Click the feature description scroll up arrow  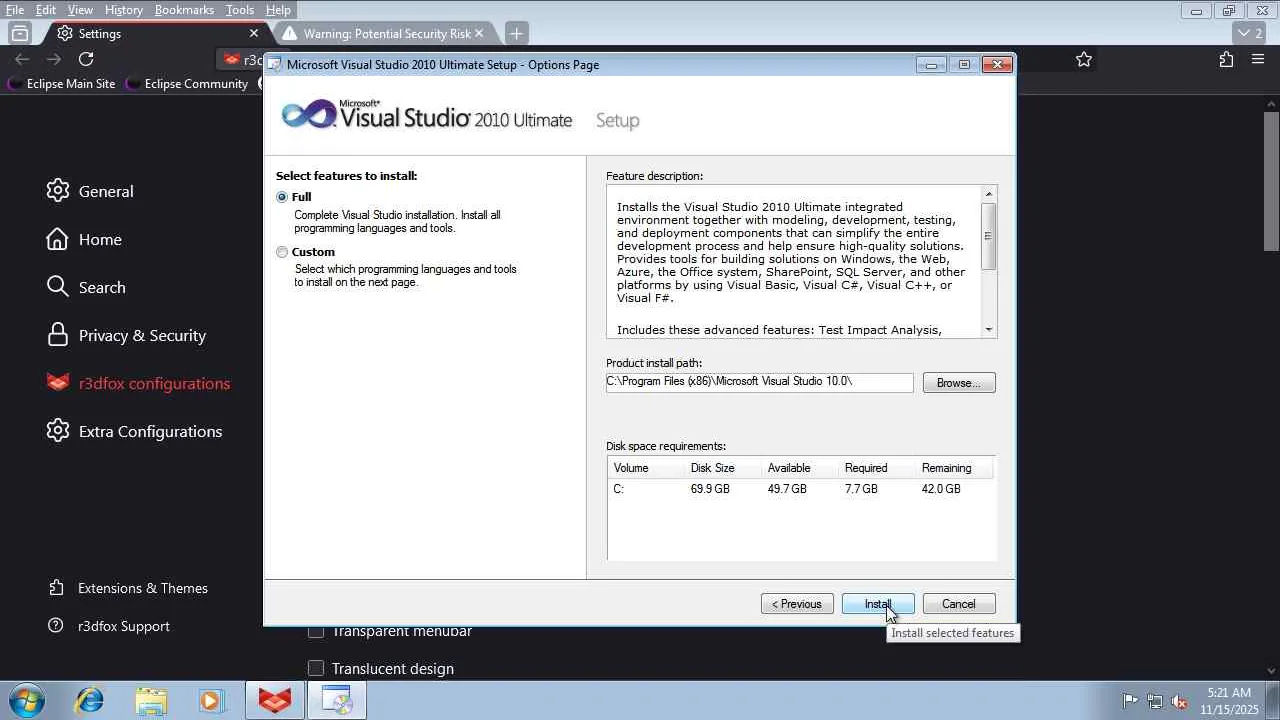click(989, 194)
